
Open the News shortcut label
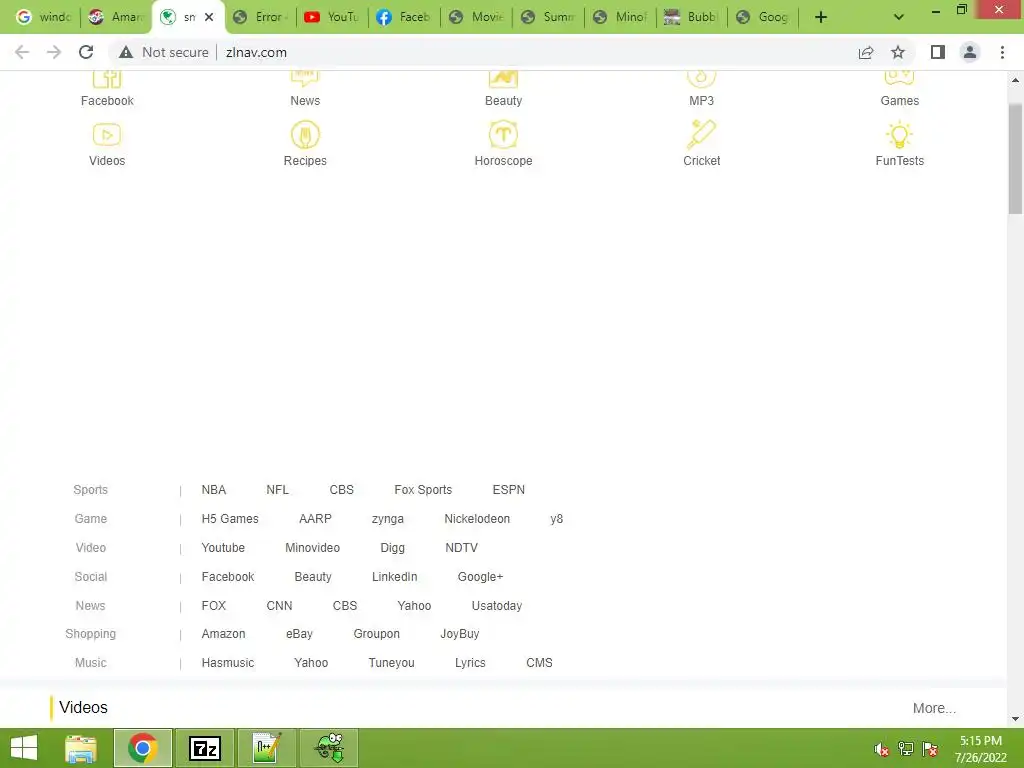point(305,101)
